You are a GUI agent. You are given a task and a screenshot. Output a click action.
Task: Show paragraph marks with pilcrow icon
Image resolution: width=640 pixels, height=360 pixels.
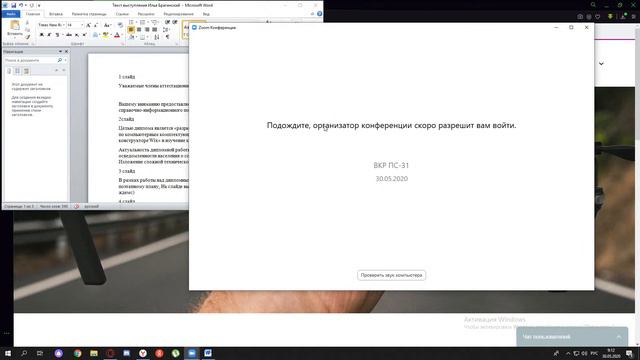tap(167, 37)
